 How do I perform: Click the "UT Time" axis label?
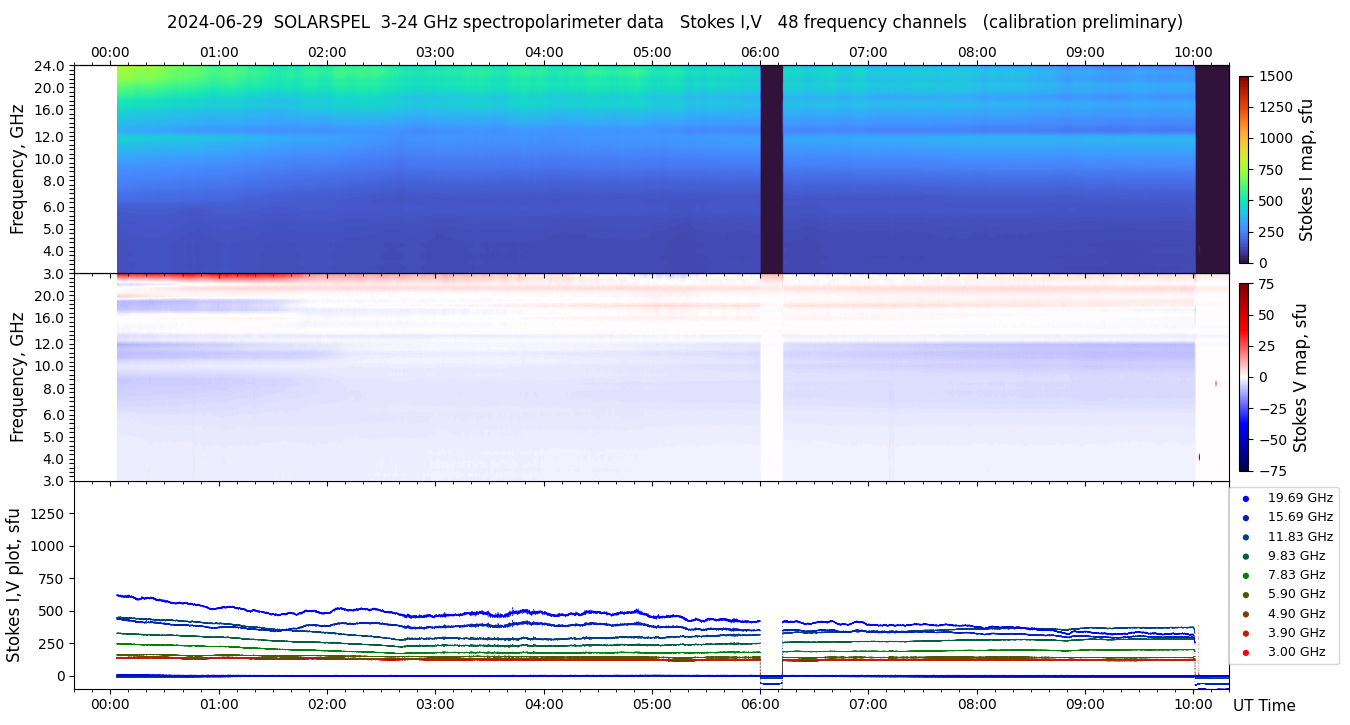click(1264, 705)
